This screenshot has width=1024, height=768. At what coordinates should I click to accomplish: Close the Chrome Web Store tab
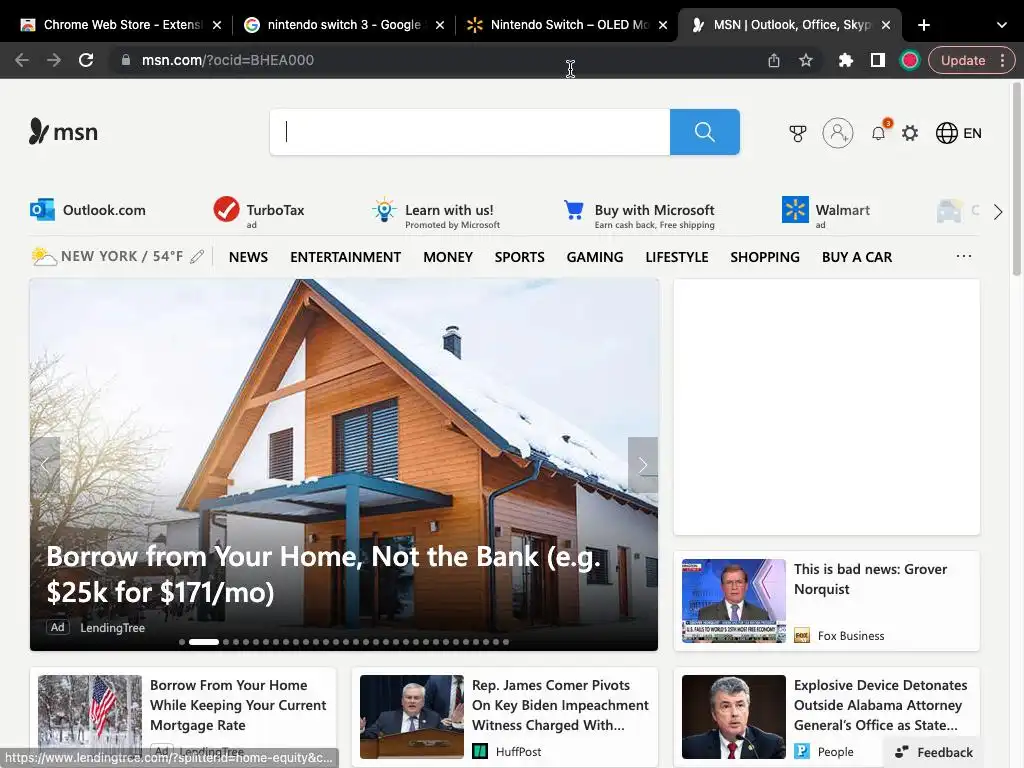(x=217, y=25)
